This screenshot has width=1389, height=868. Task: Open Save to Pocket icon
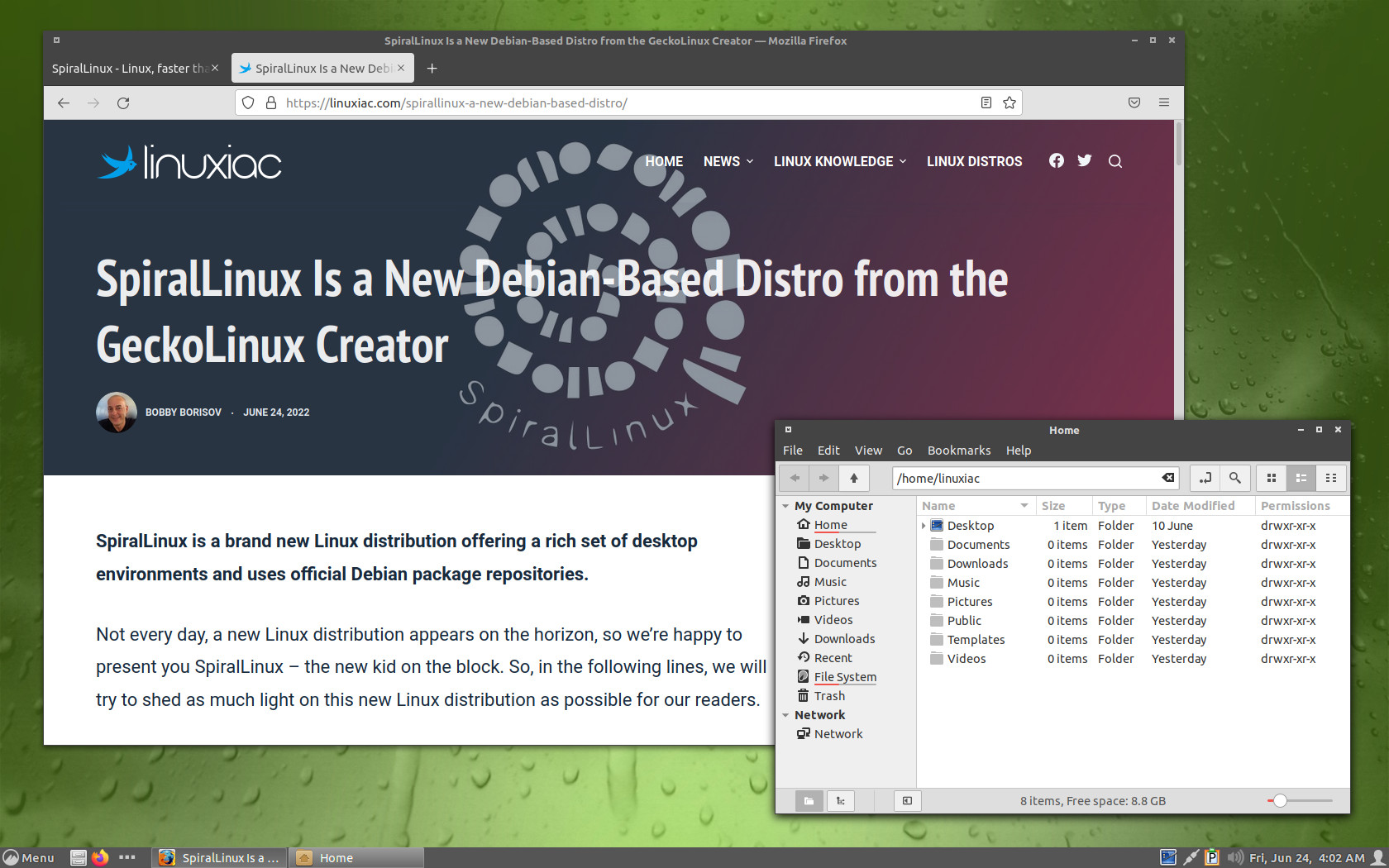click(1134, 103)
